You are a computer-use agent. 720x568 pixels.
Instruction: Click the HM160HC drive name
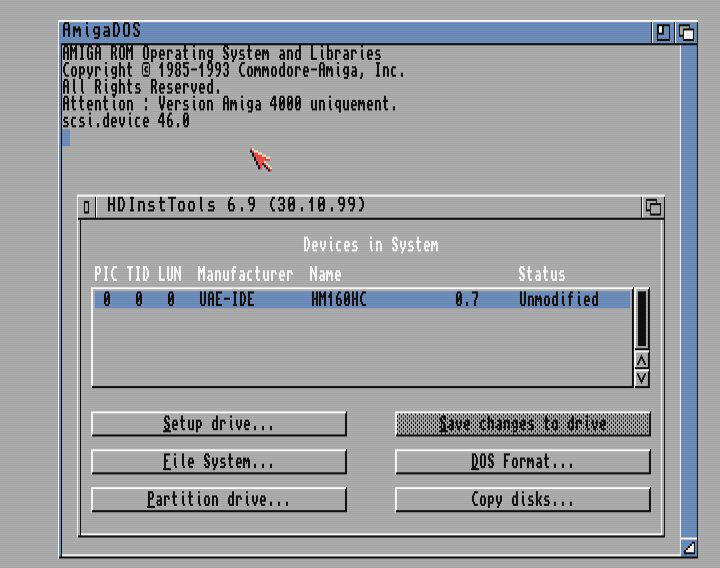click(x=339, y=299)
